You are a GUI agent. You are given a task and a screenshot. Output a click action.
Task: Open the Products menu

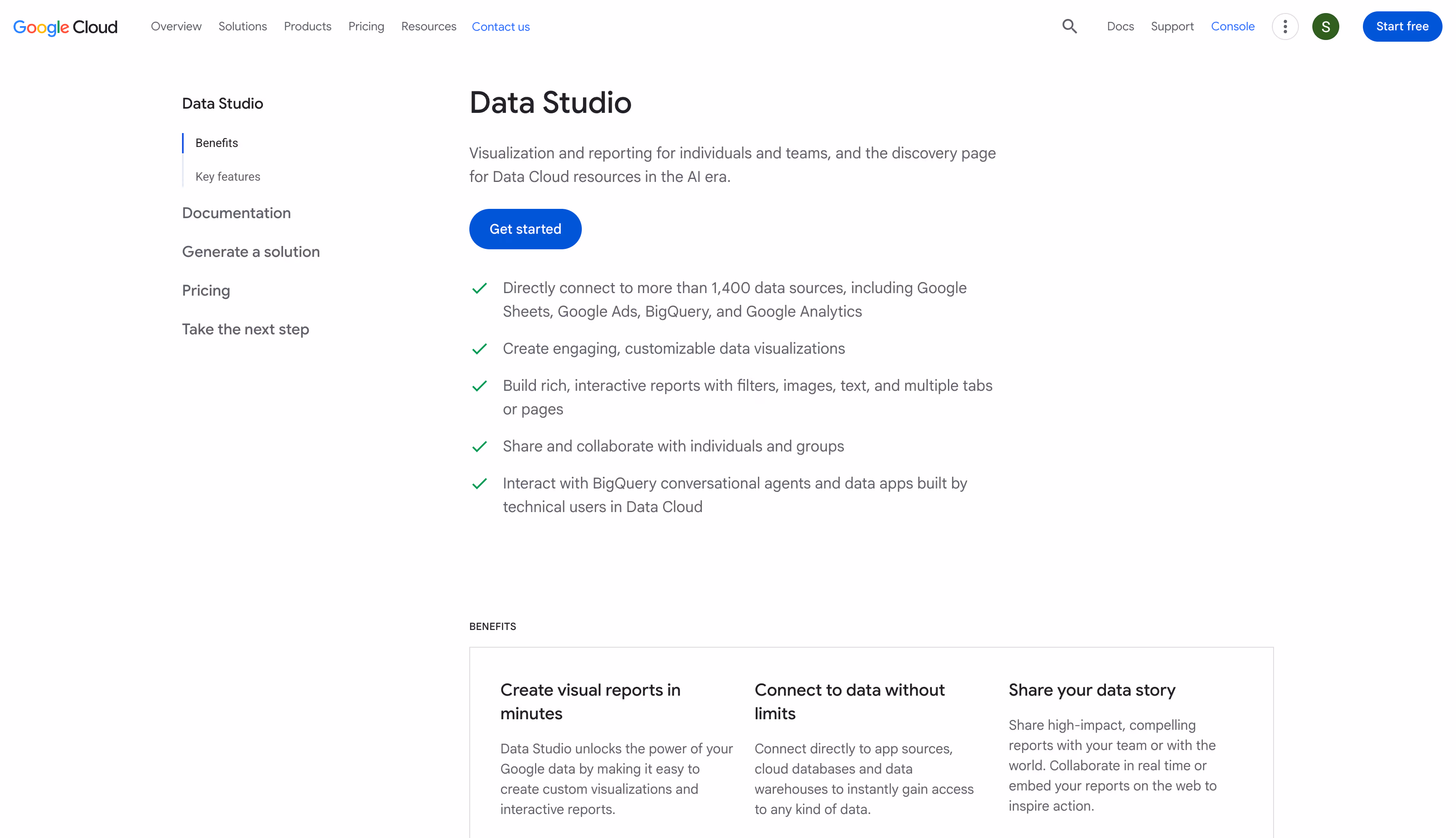(x=308, y=27)
